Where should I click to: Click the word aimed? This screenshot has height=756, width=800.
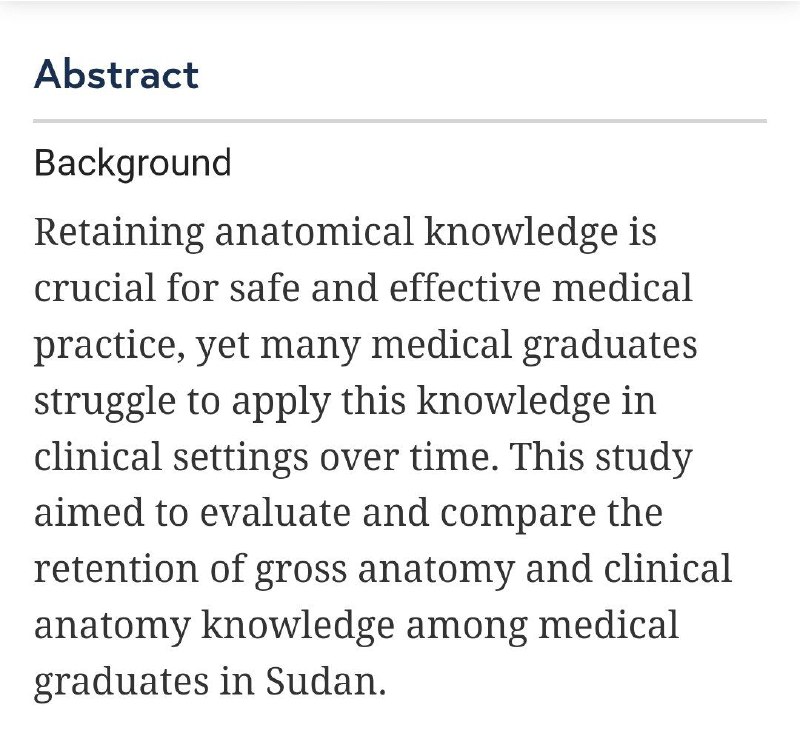pos(89,513)
